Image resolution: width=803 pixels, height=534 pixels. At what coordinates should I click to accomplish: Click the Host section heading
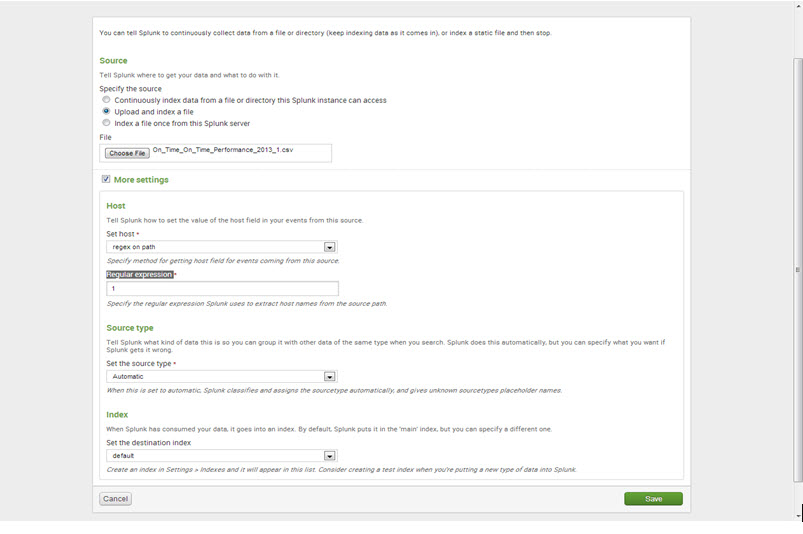116,206
